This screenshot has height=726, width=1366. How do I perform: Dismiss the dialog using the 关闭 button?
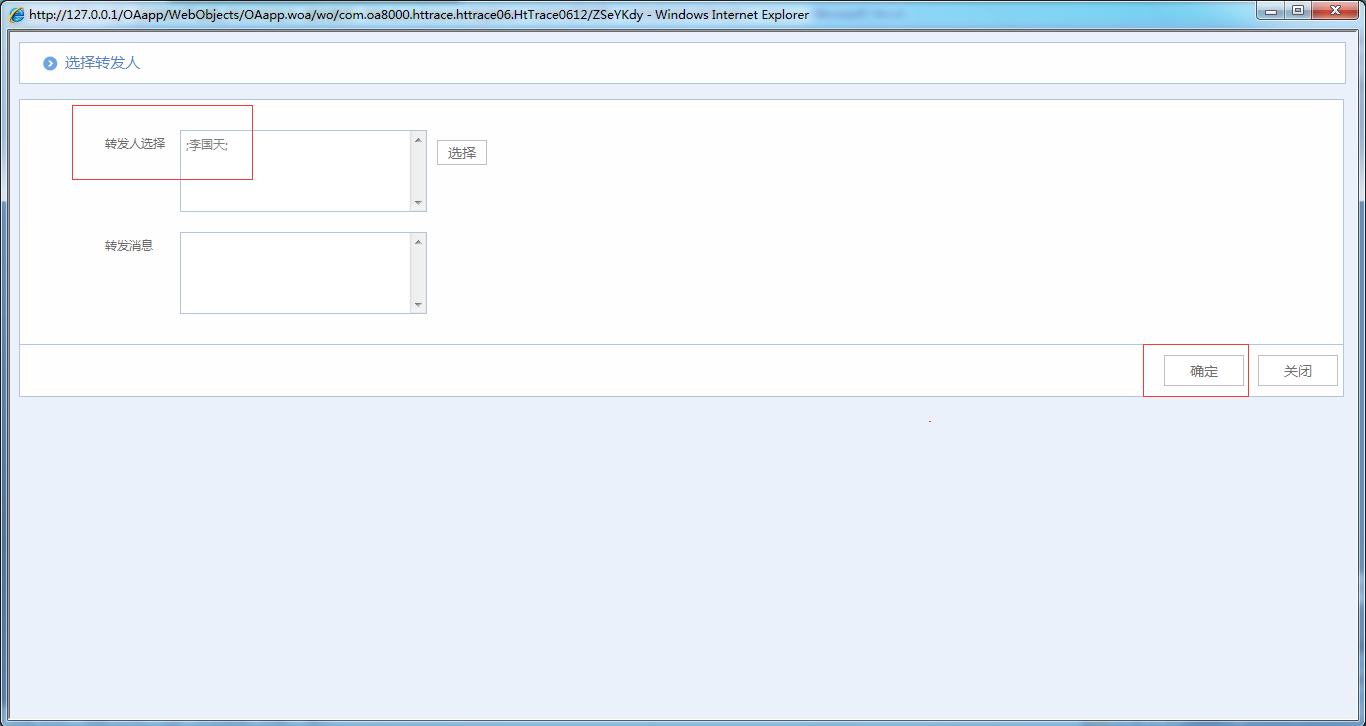click(x=1297, y=371)
